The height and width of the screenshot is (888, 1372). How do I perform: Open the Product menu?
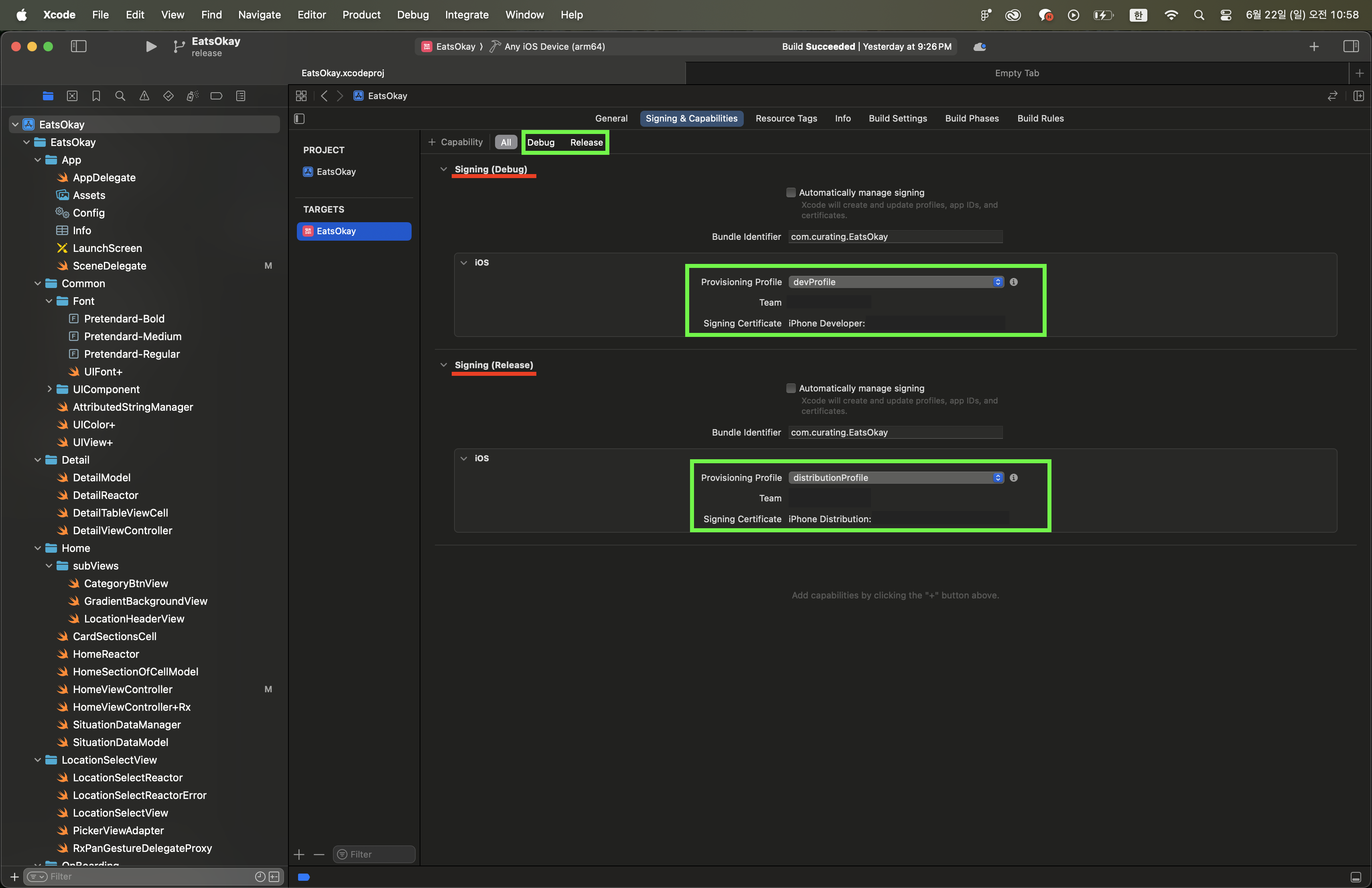(x=361, y=15)
